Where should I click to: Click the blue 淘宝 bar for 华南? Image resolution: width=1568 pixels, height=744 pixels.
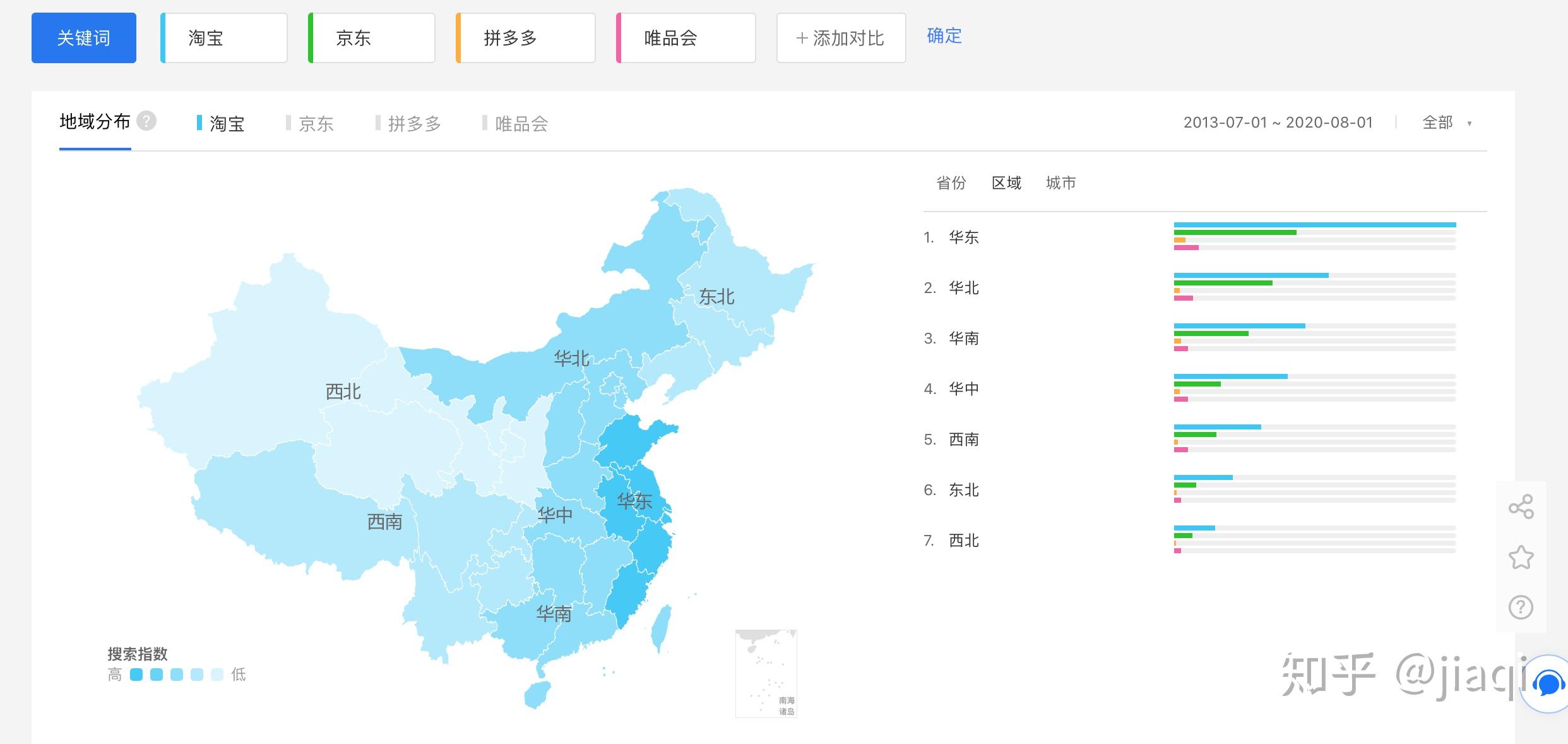click(1240, 326)
